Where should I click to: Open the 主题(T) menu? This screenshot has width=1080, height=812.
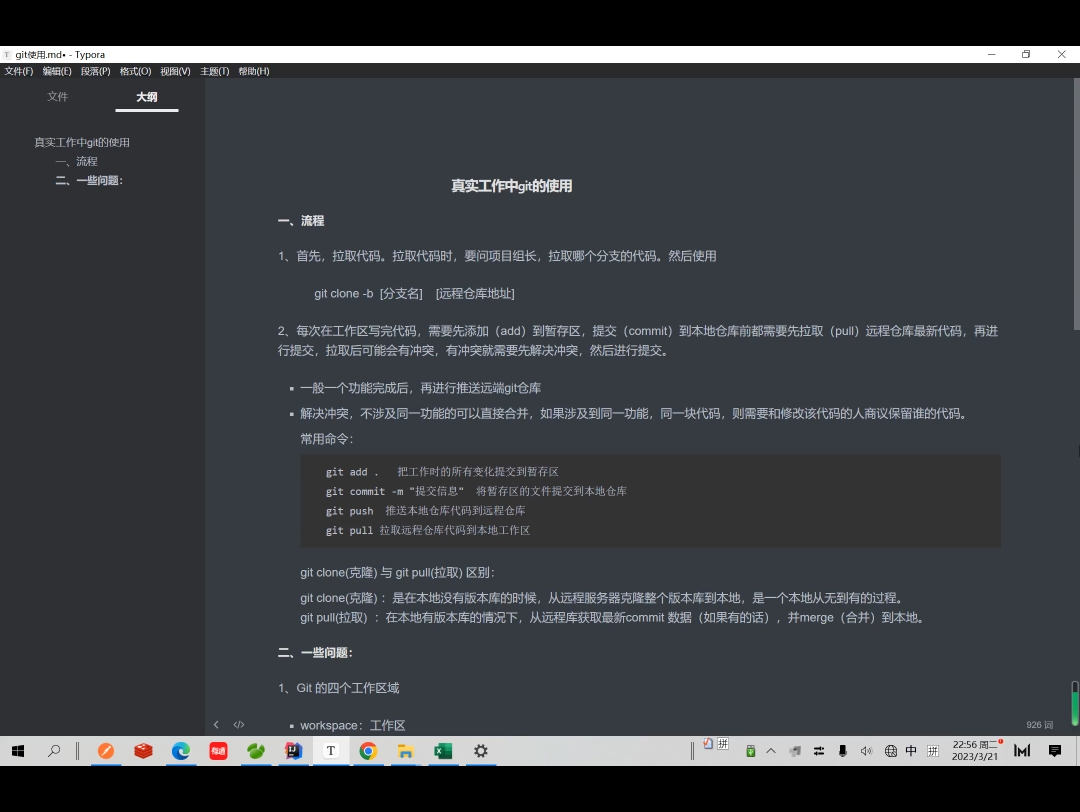pos(214,71)
